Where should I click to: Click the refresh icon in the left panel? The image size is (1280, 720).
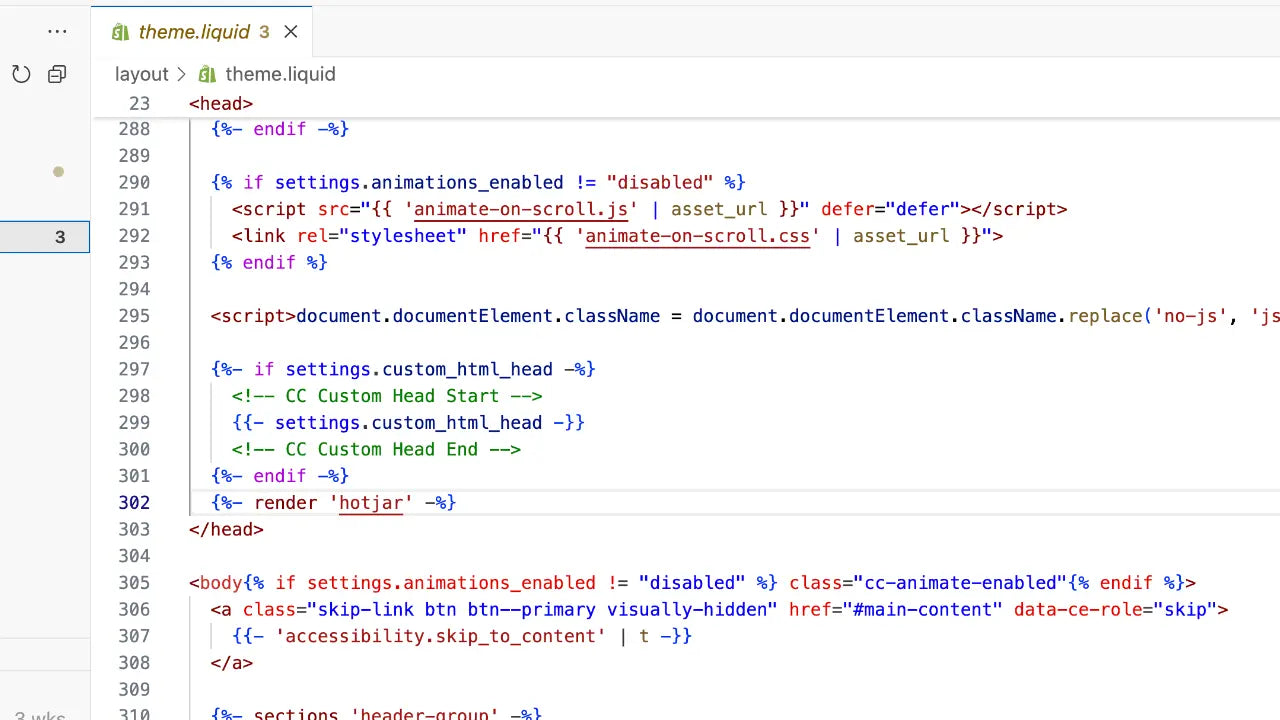[21, 73]
